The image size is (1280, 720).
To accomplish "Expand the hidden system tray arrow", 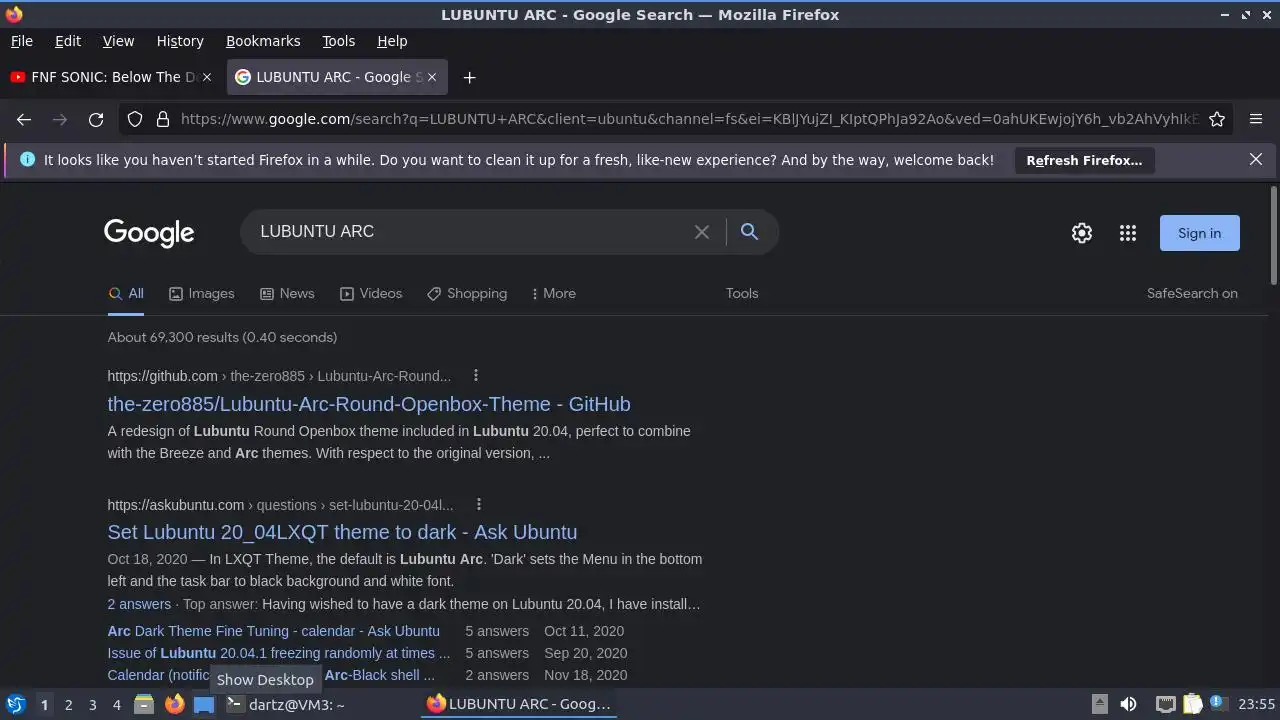I will point(1099,704).
